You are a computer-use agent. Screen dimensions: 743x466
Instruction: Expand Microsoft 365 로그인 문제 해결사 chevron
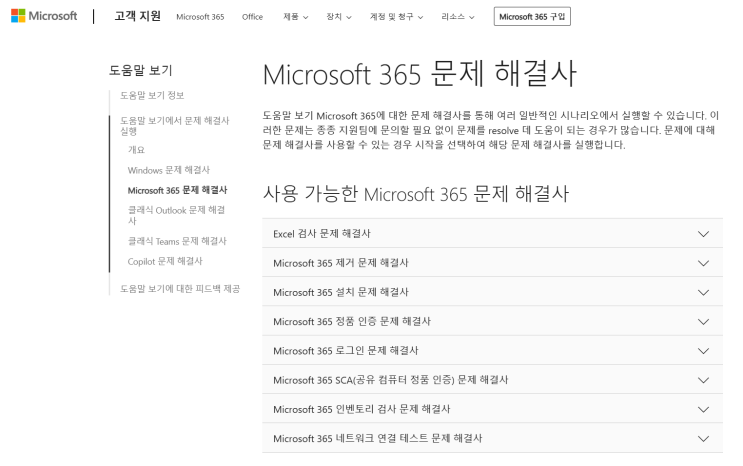[x=703, y=351]
